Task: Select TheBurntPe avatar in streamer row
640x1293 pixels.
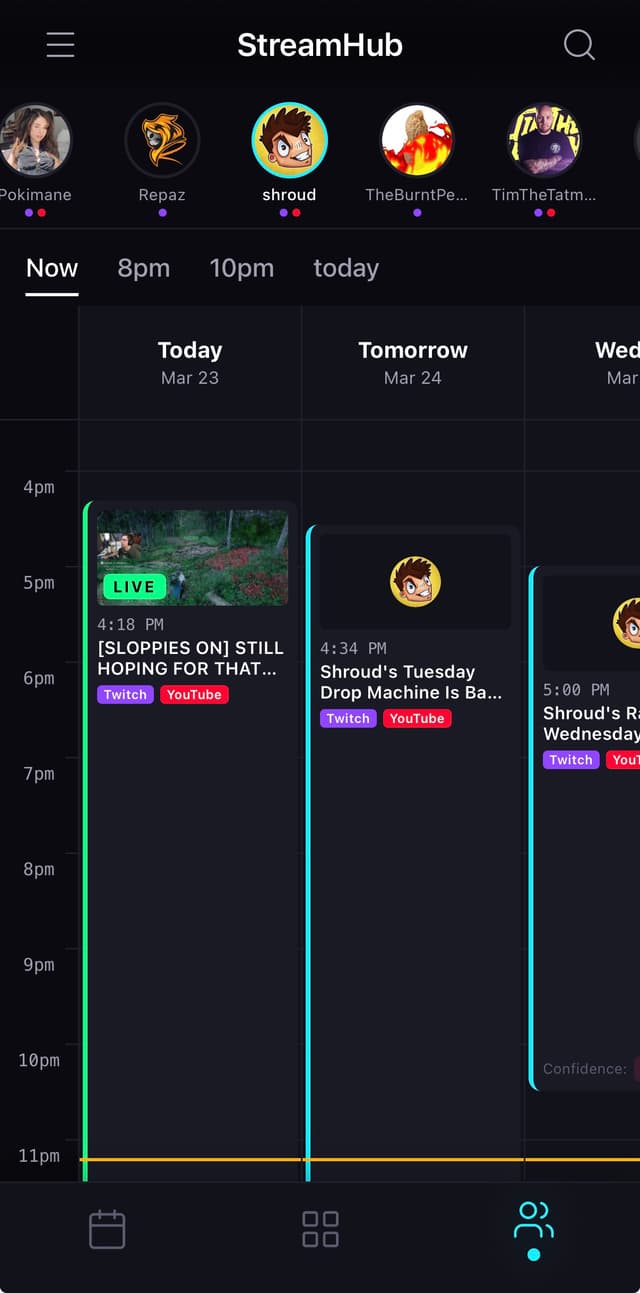Action: 417,140
